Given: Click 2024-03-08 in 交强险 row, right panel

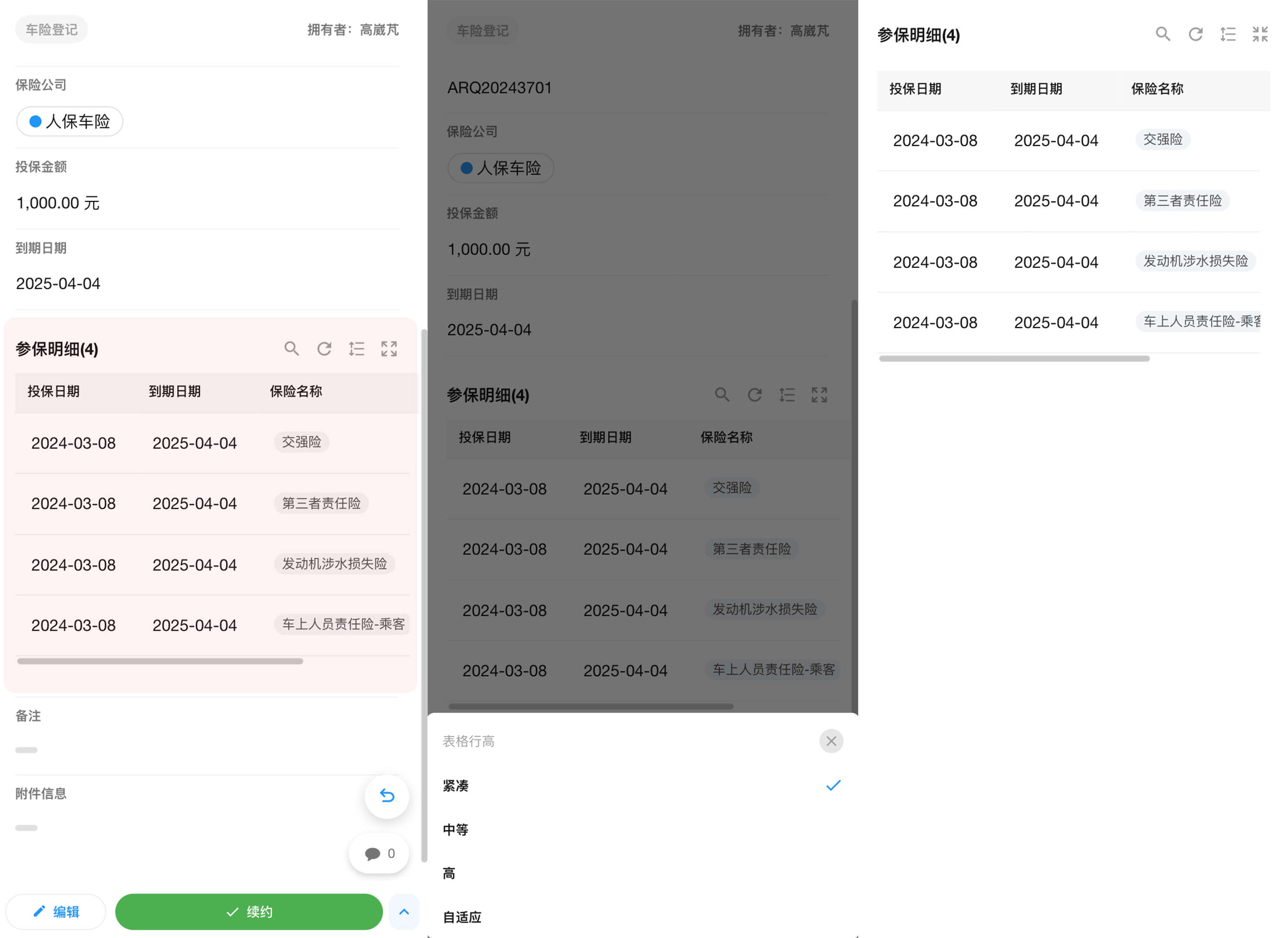Looking at the screenshot, I should pos(935,141).
